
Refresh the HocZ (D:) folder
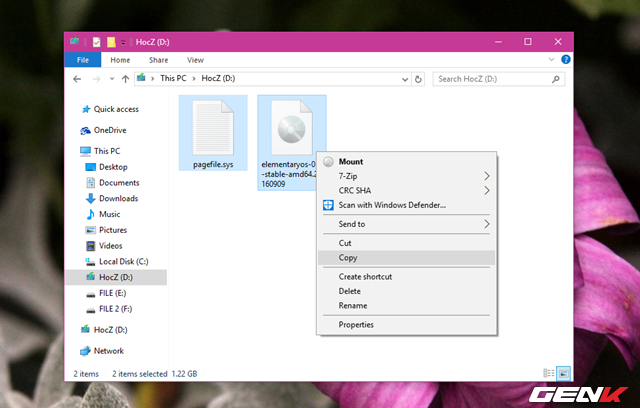418,79
